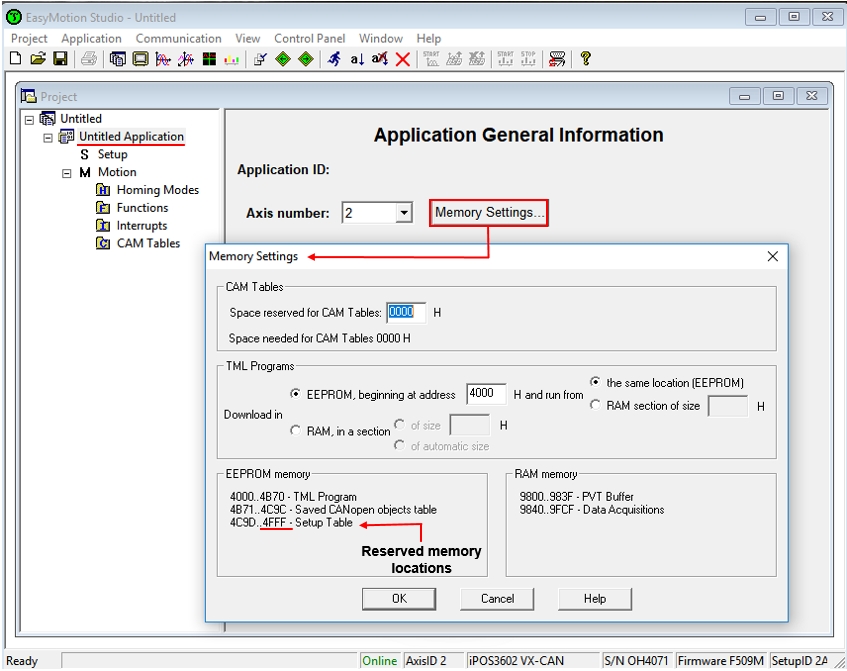This screenshot has width=847, height=671.
Task: Click the red X delete icon on toolbar
Action: click(x=402, y=58)
